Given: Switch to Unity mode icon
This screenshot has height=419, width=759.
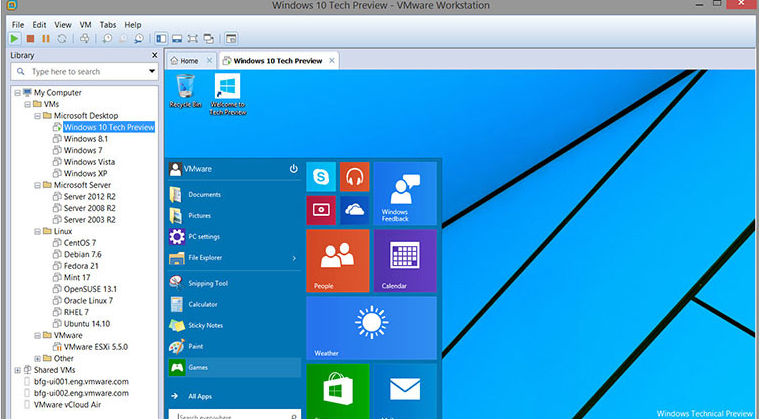Looking at the screenshot, I should pyautogui.click(x=209, y=39).
